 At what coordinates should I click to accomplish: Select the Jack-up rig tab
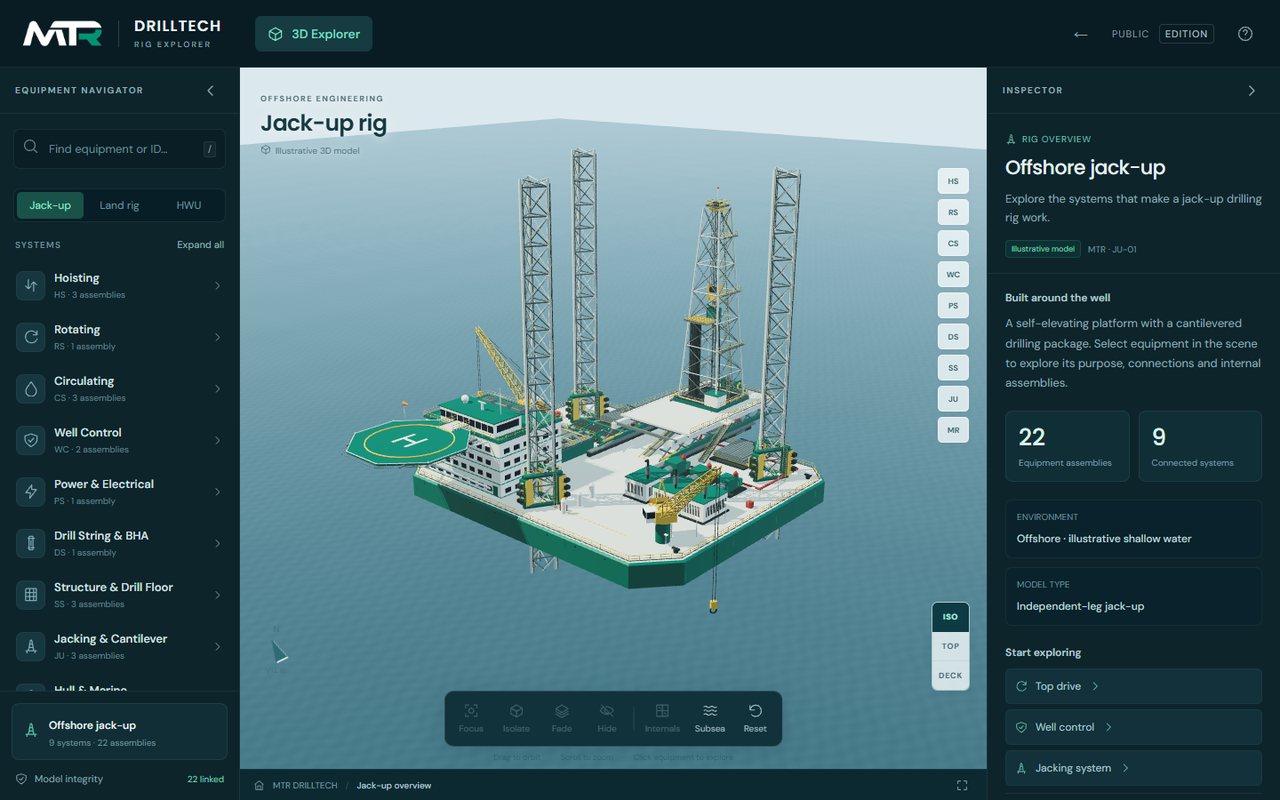point(50,205)
